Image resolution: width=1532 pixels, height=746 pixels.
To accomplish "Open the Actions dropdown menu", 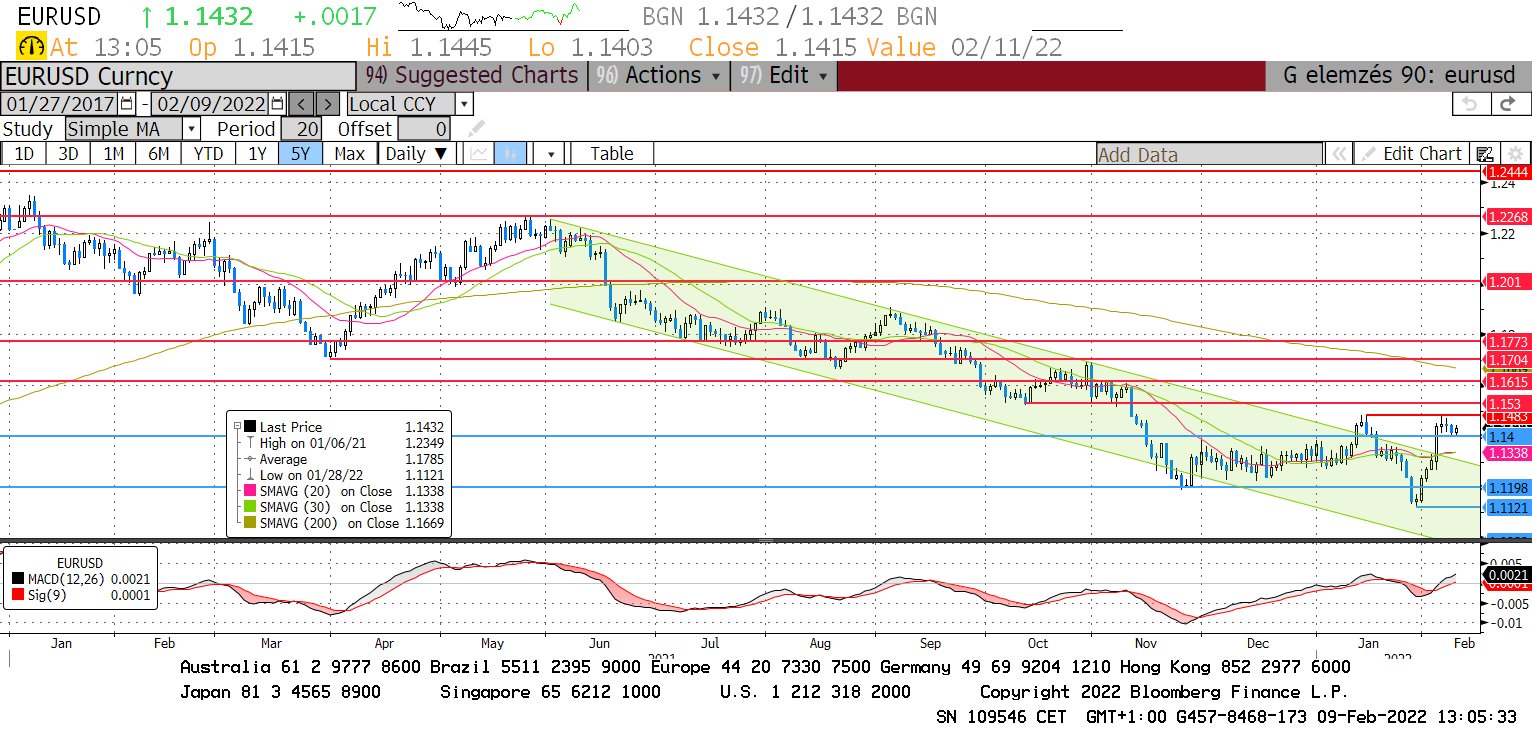I will click(x=659, y=76).
